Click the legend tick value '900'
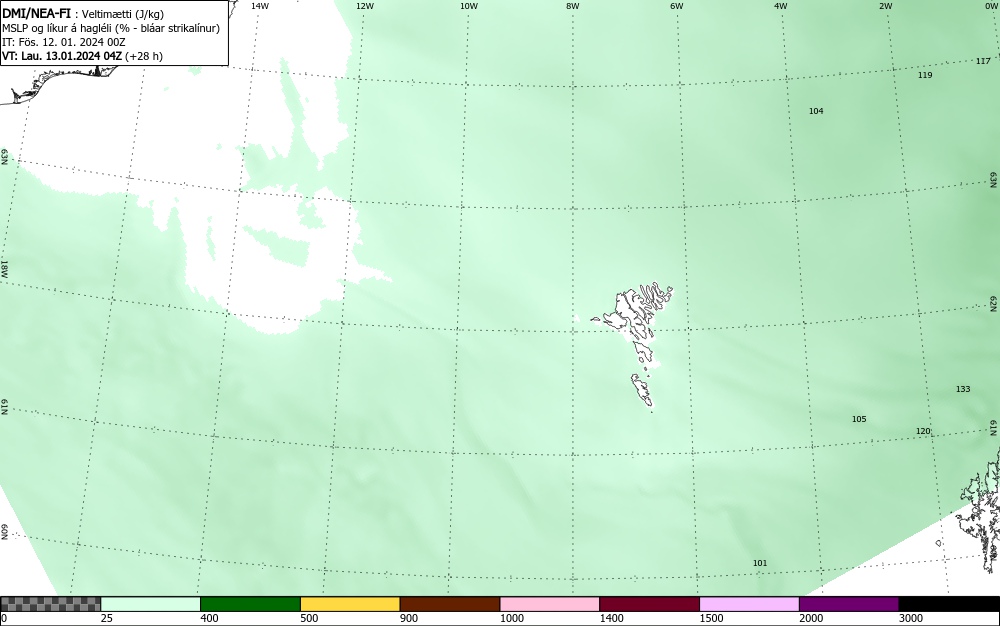Viewport: 1000px width, 626px height. click(409, 618)
